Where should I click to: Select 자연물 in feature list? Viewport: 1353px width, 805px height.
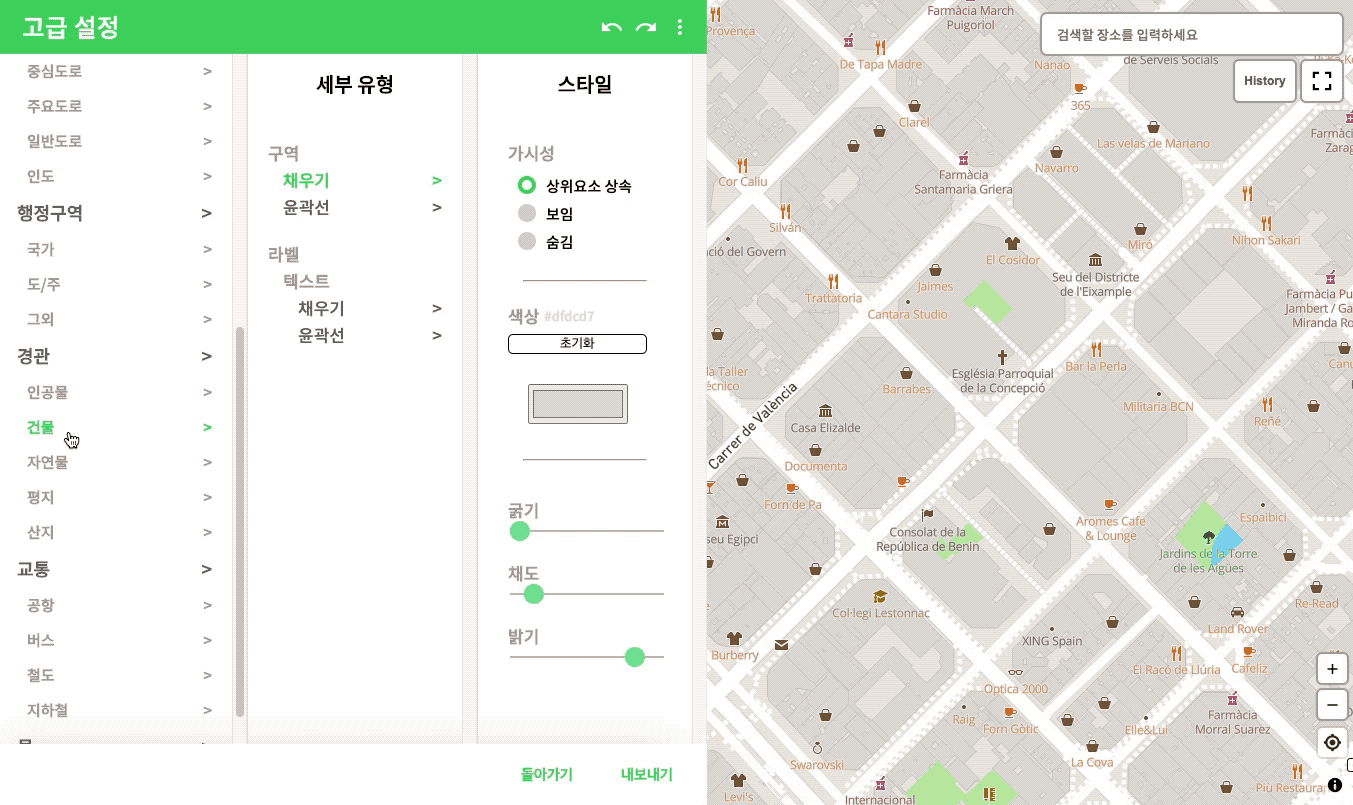[x=47, y=462]
